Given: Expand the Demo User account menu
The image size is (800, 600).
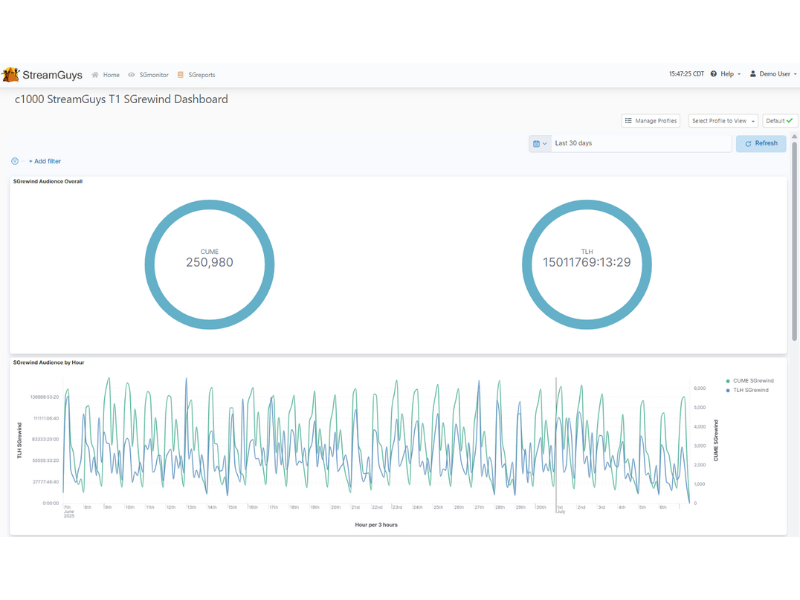Looking at the screenshot, I should pyautogui.click(x=774, y=74).
